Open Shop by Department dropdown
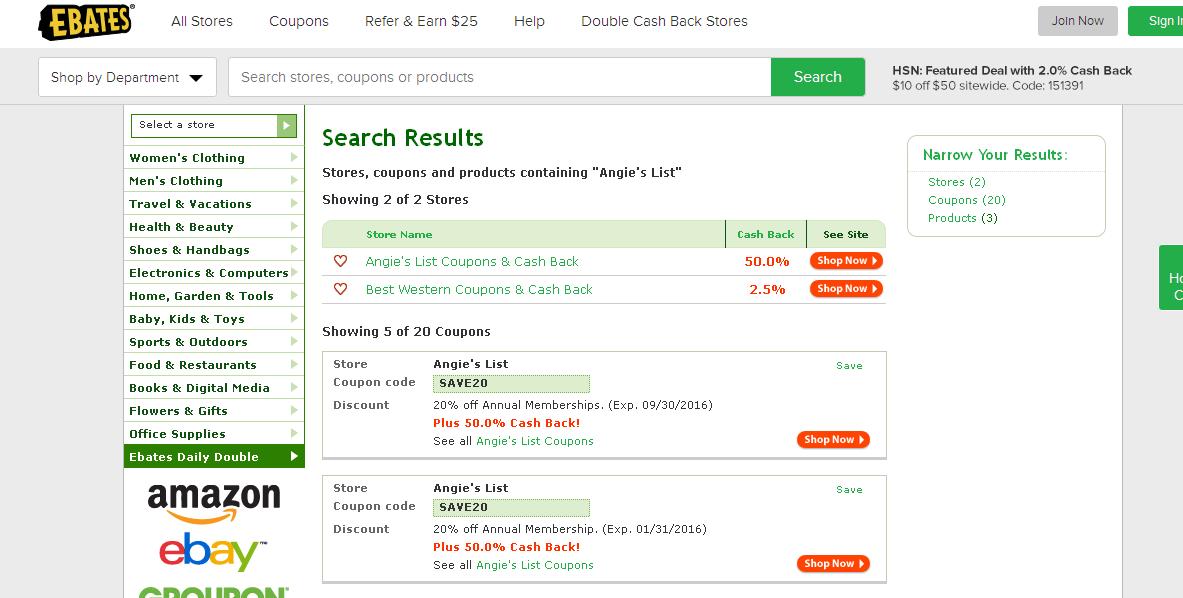Screen dimensions: 1183x598 point(128,77)
